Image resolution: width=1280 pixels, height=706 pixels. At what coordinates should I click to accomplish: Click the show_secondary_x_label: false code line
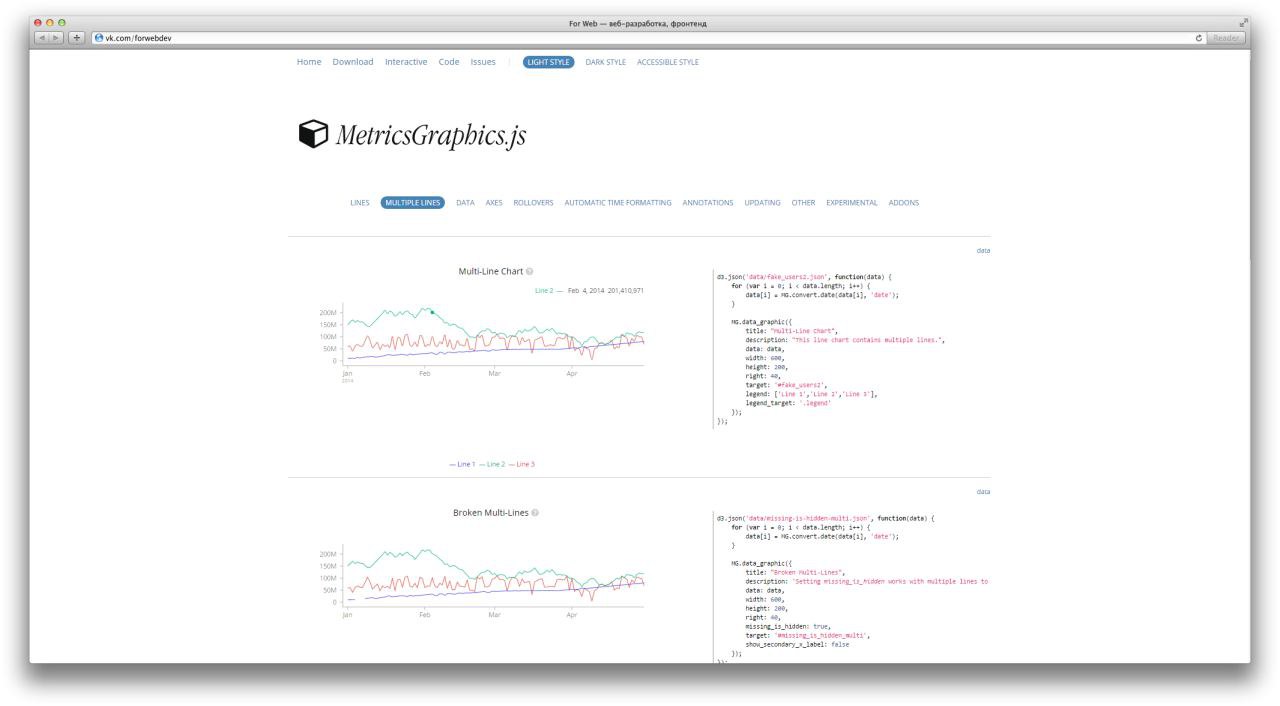point(797,644)
